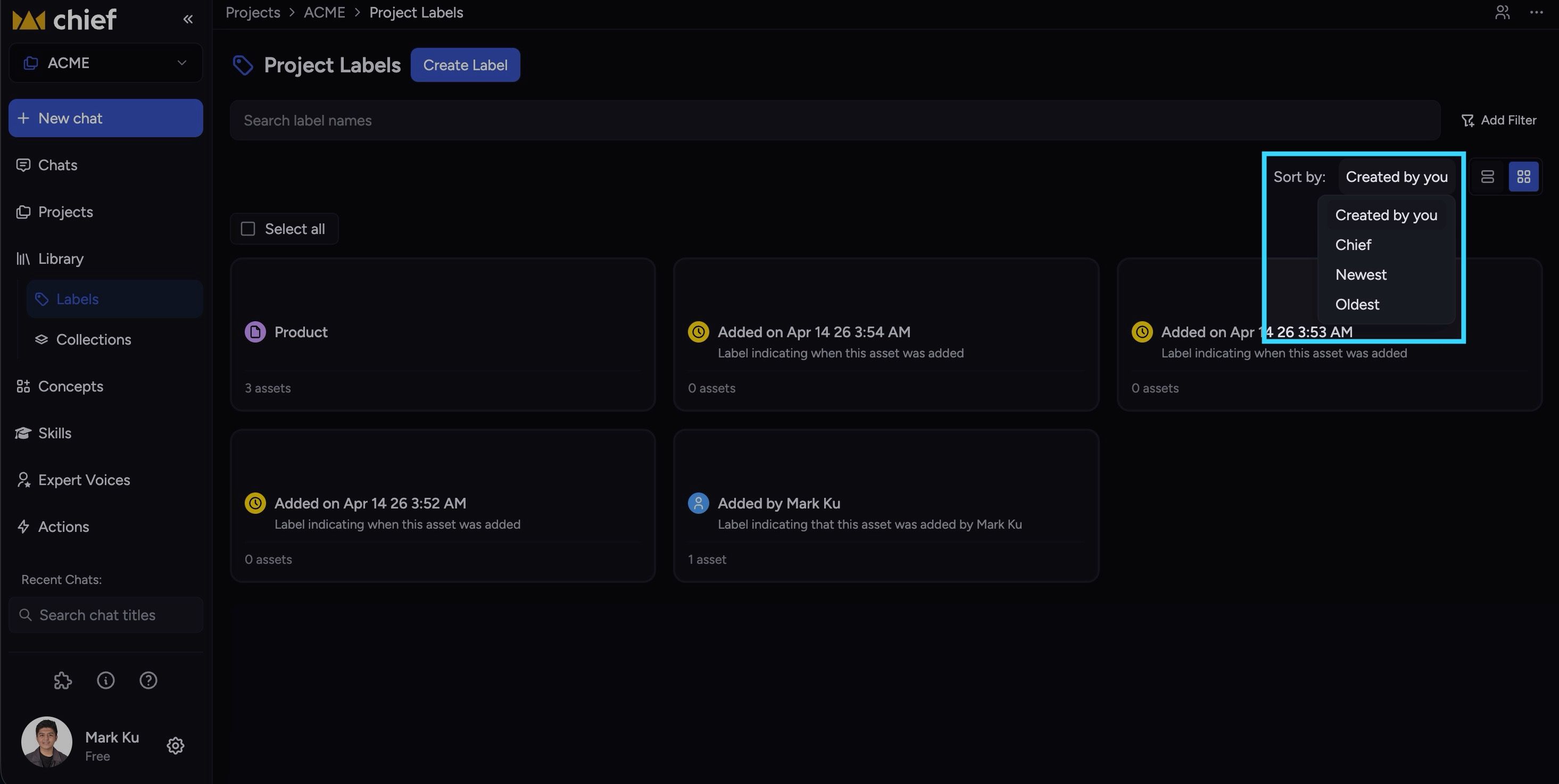Open 'Added on Apr 14 26 3:52 AM' label
This screenshot has width=1559, height=784.
370,503
